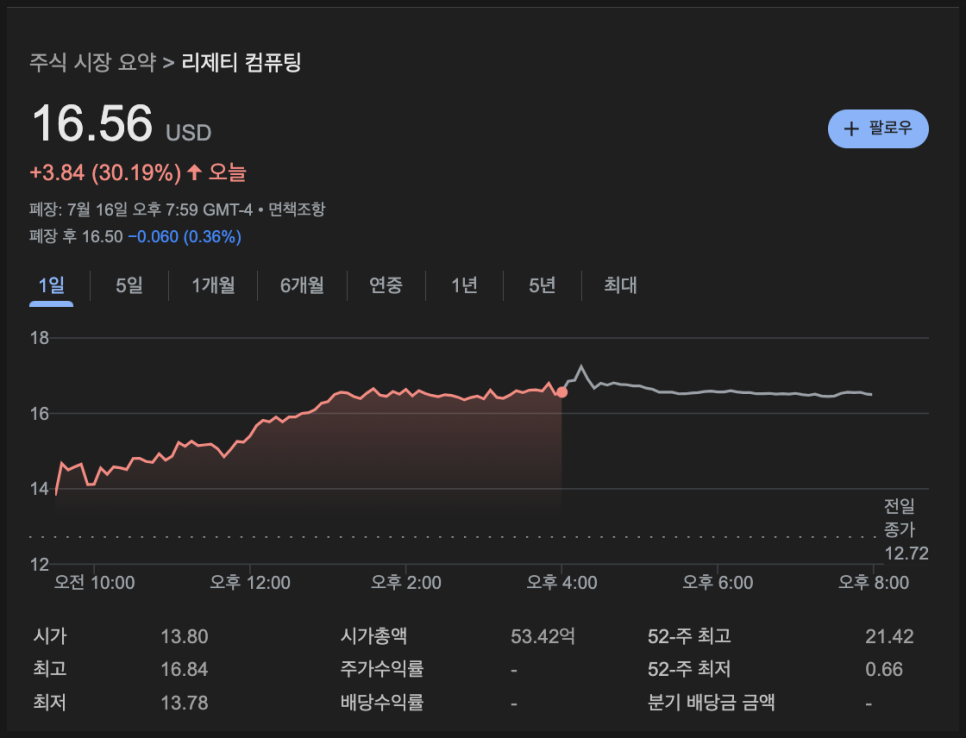Select the 연중 tab
This screenshot has width=966, height=738.
[x=386, y=285]
